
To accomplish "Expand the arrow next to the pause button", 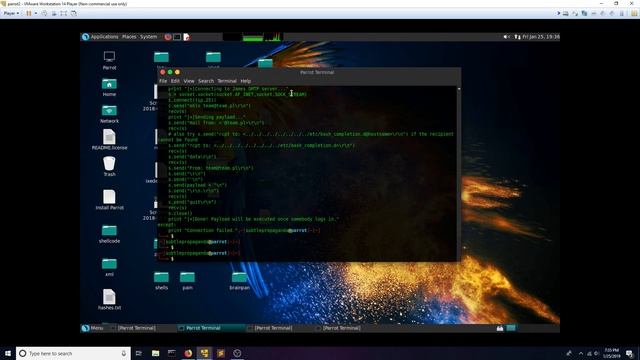I will 36,13.
